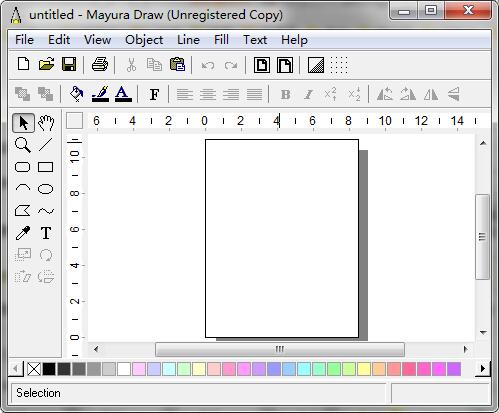Pick the Rounded Rectangle tool
Viewport: 499px width, 413px height.
(23, 167)
